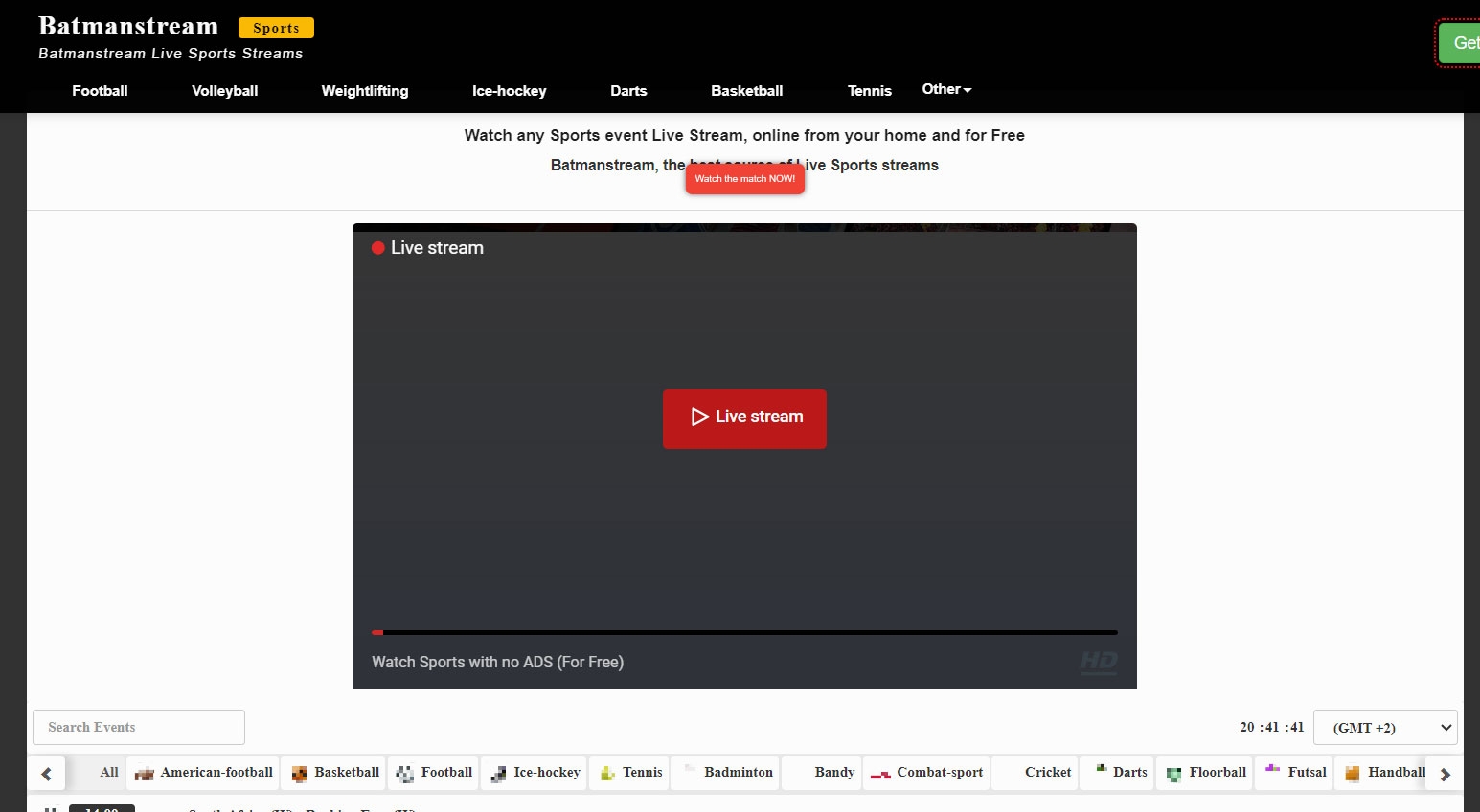Click Watch the match NOW!
This screenshot has height=812, width=1480.
click(744, 179)
